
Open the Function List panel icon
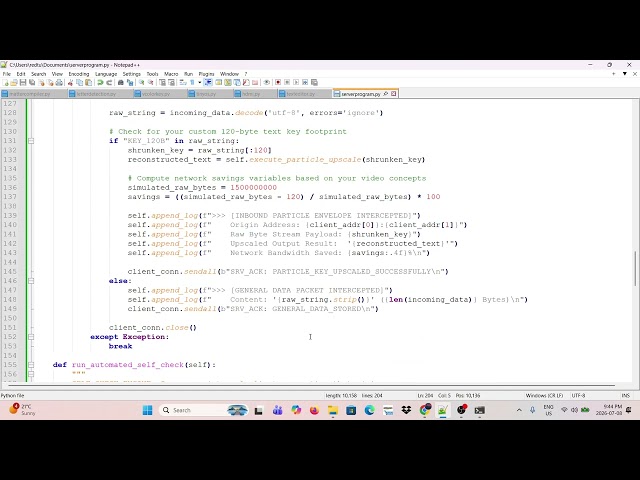click(246, 82)
